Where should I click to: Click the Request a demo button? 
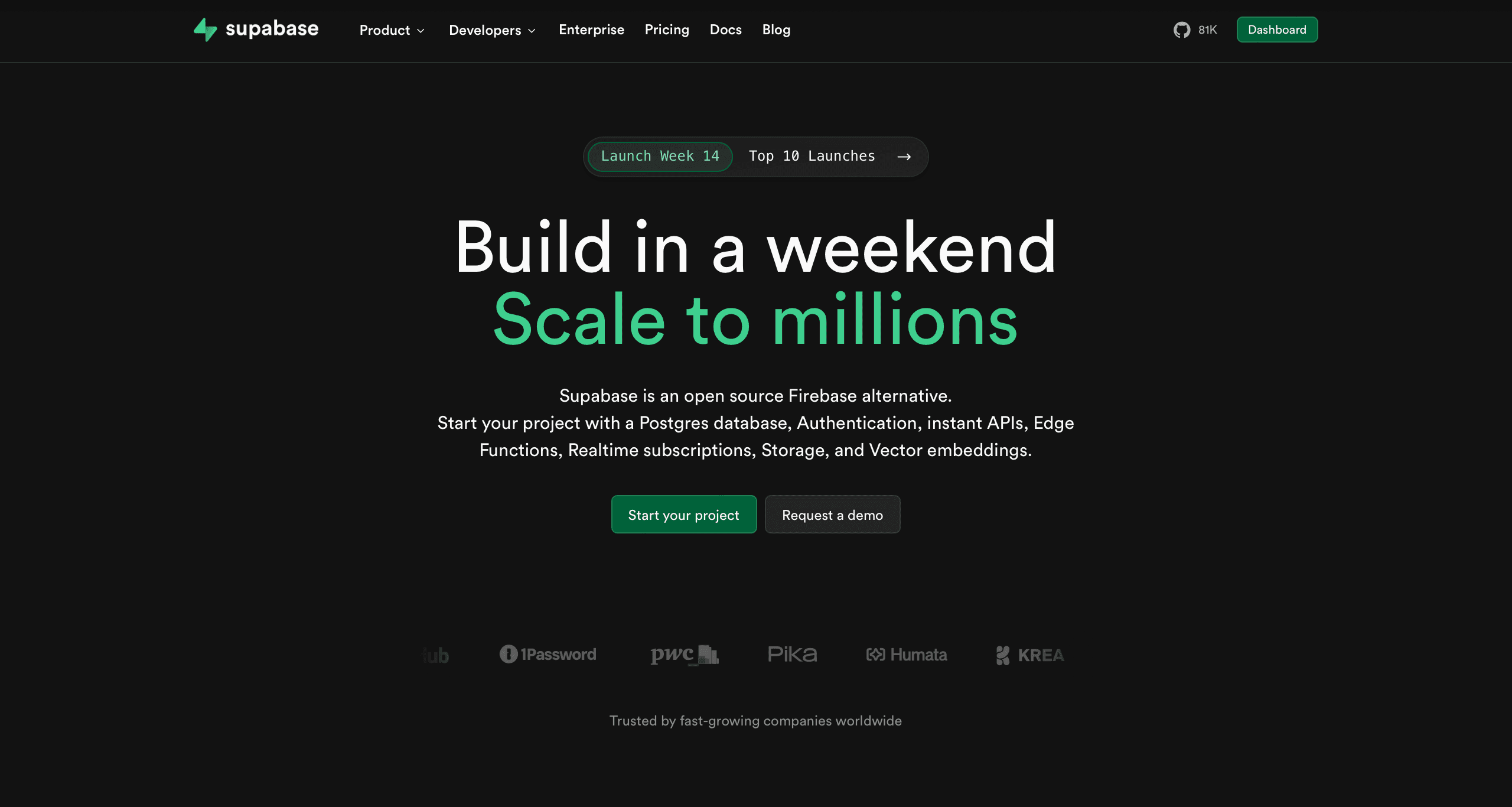click(833, 515)
